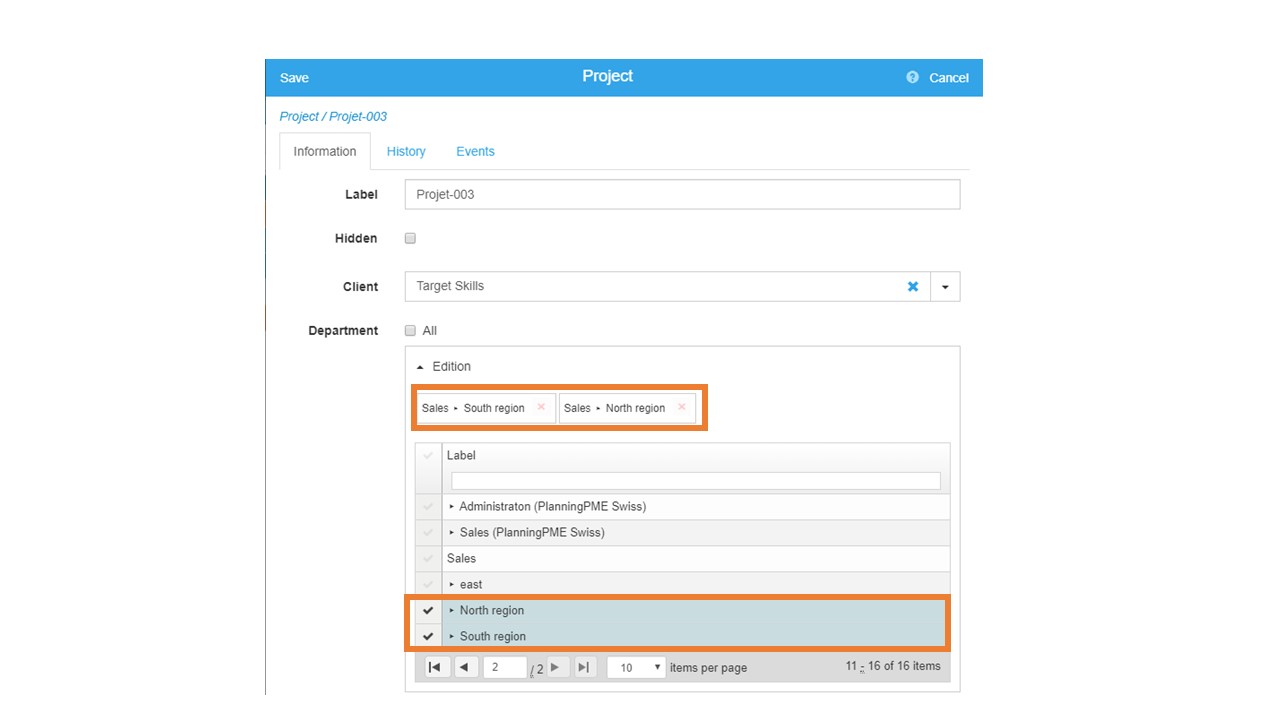Save the project
The image size is (1280, 720).
[294, 78]
